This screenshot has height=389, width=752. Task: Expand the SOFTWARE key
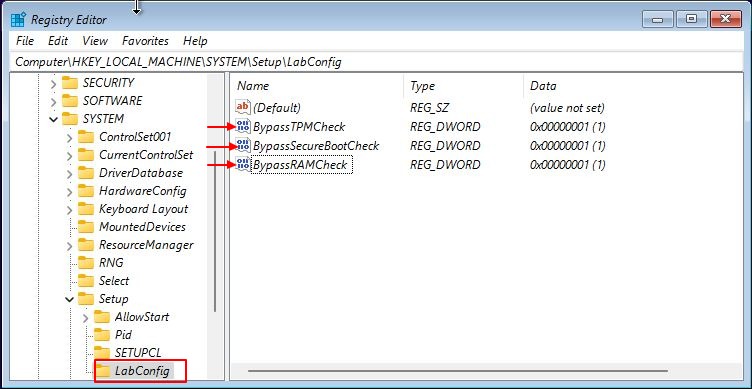[x=54, y=102]
